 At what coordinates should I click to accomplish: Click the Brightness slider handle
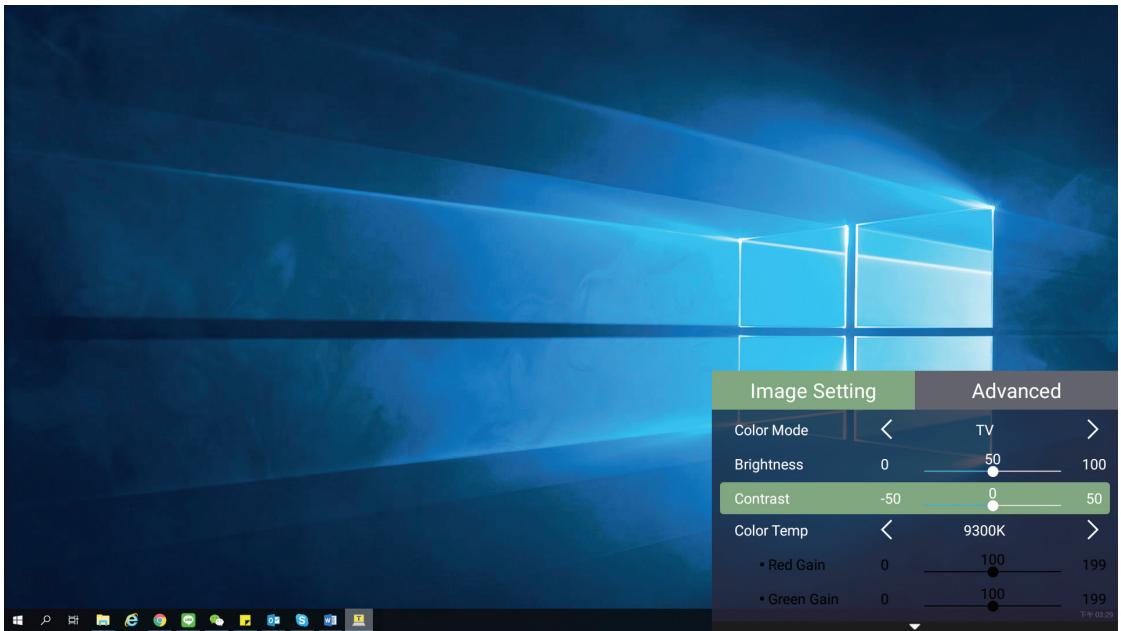[992, 472]
